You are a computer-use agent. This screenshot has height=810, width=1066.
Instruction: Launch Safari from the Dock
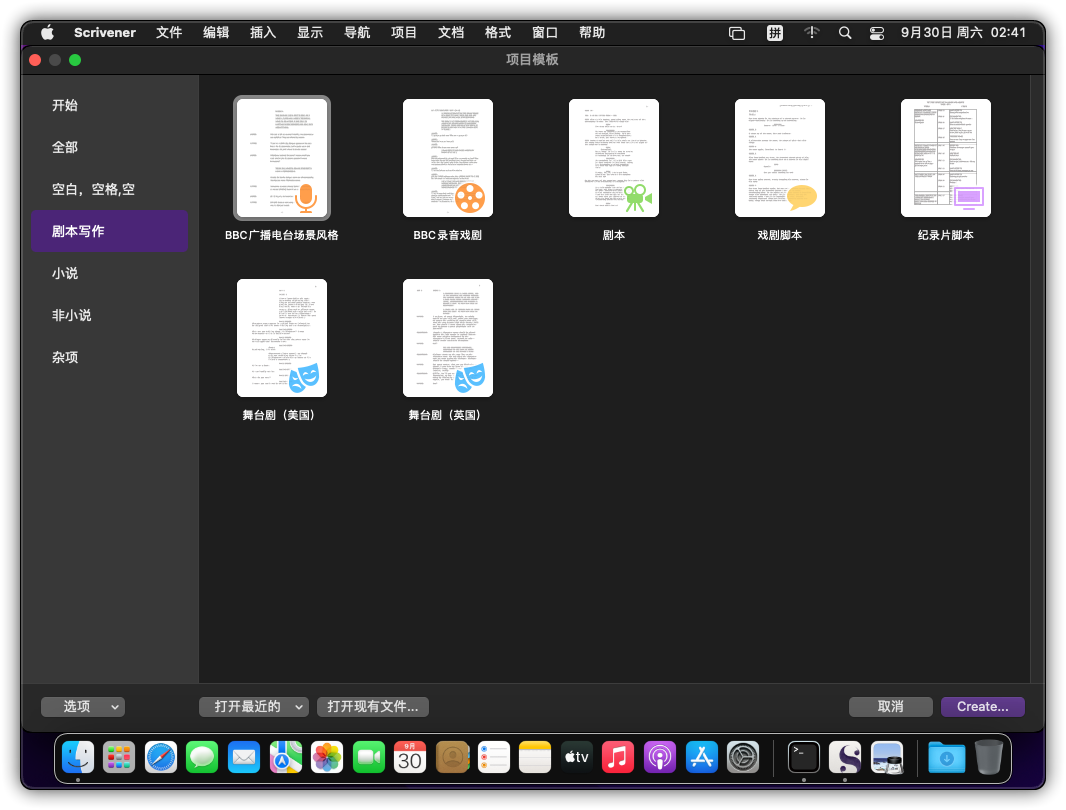[x=160, y=757]
